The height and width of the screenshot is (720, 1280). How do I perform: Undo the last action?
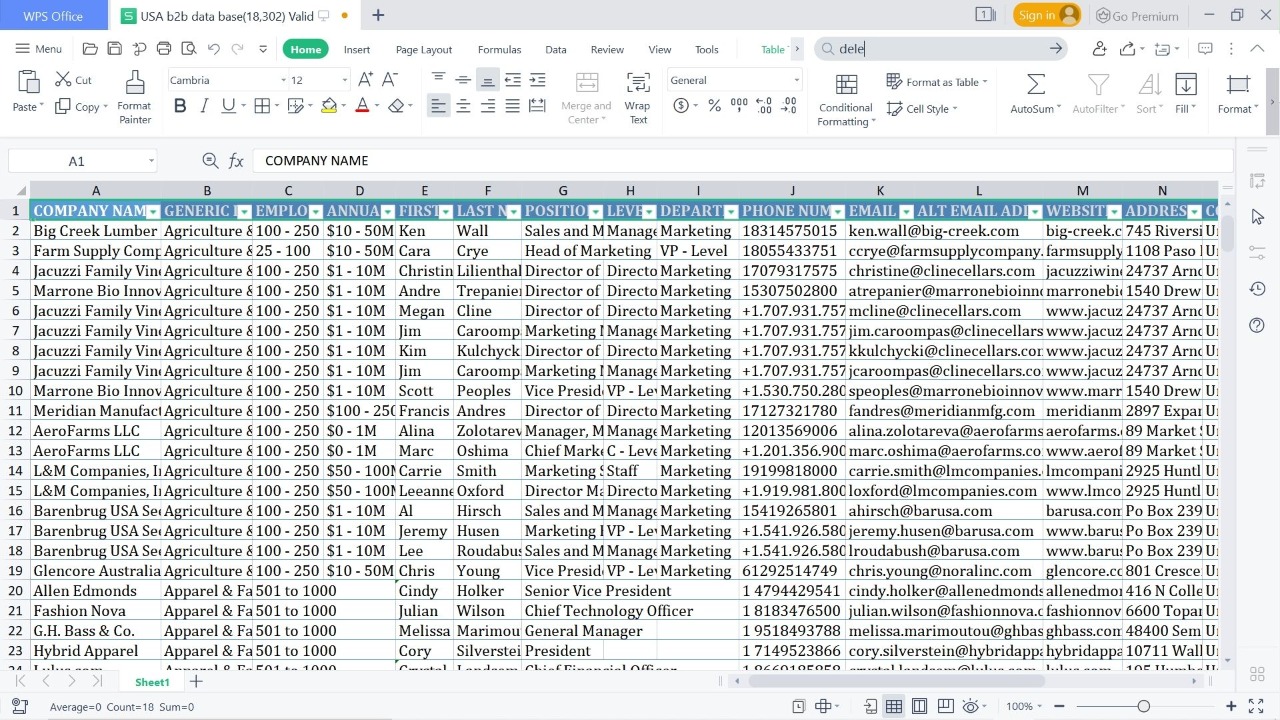(214, 49)
